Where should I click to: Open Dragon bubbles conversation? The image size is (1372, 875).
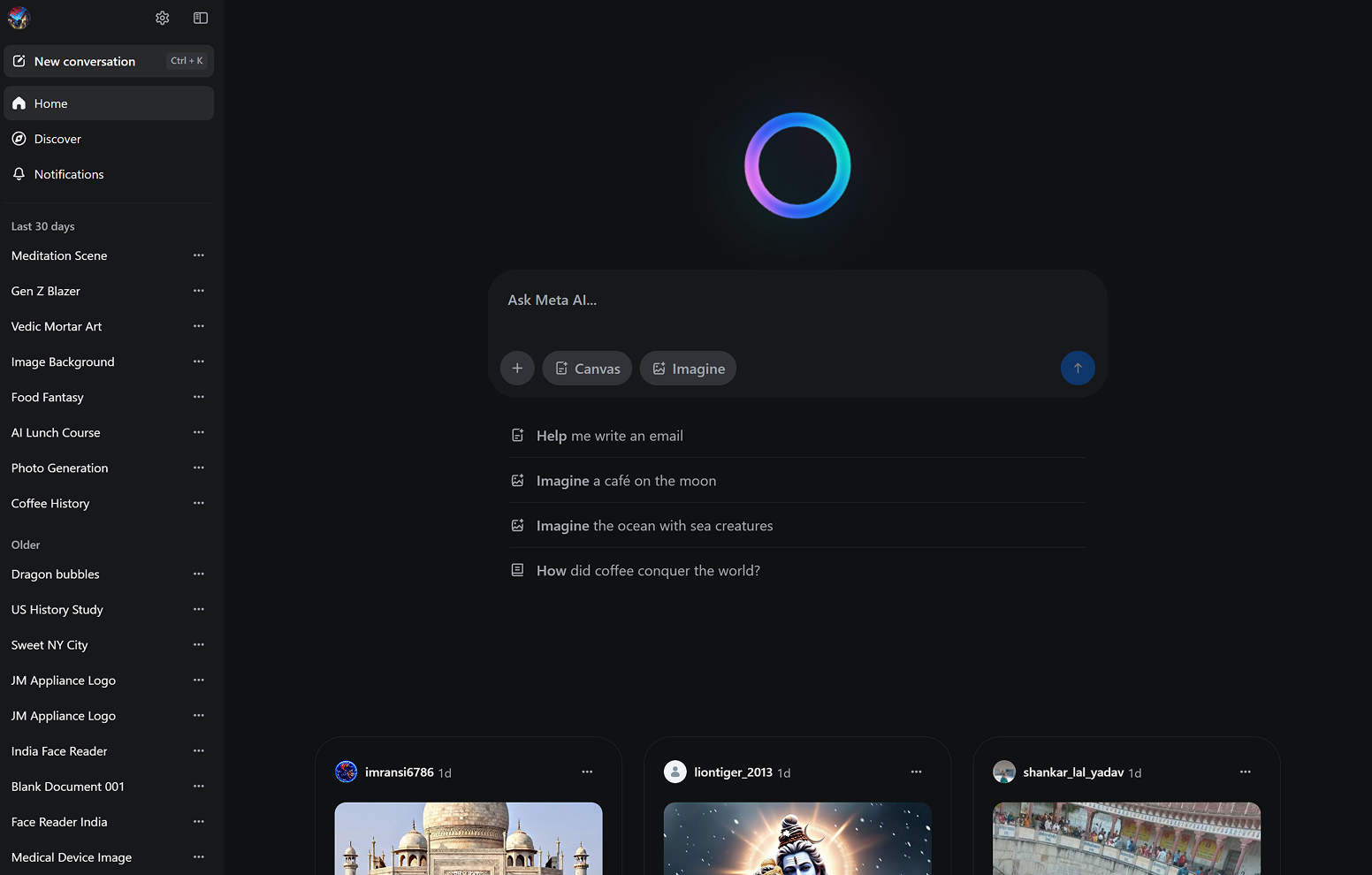(56, 574)
